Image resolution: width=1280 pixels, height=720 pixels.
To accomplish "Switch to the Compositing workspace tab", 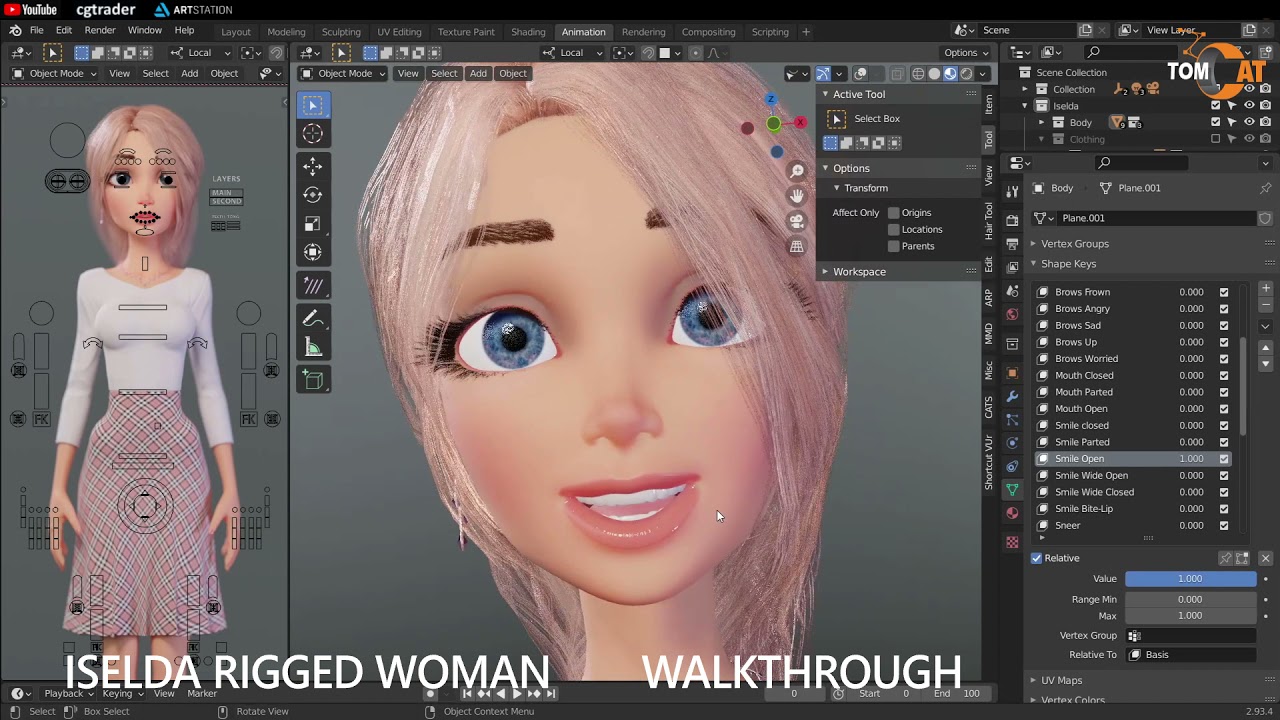I will coord(708,32).
